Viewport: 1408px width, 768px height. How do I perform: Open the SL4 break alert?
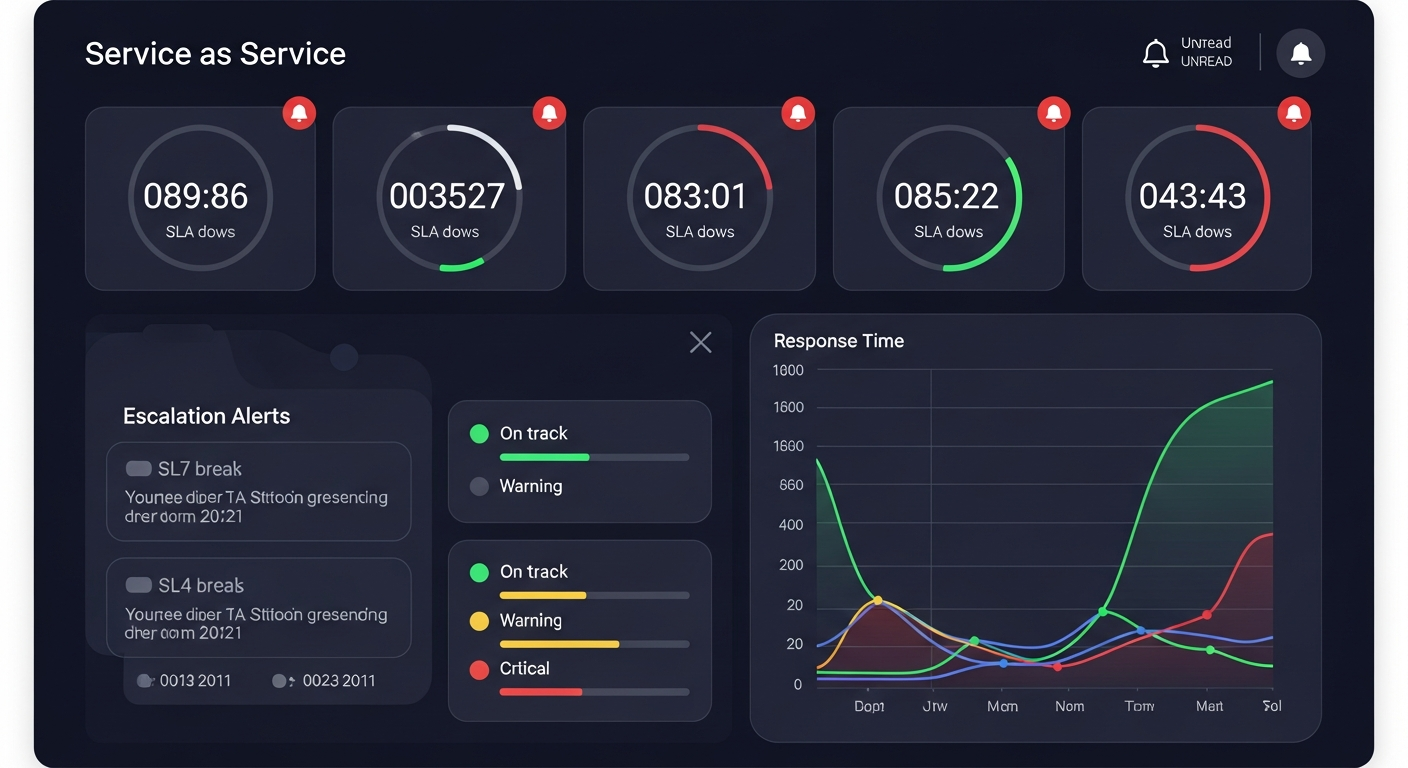pos(259,607)
